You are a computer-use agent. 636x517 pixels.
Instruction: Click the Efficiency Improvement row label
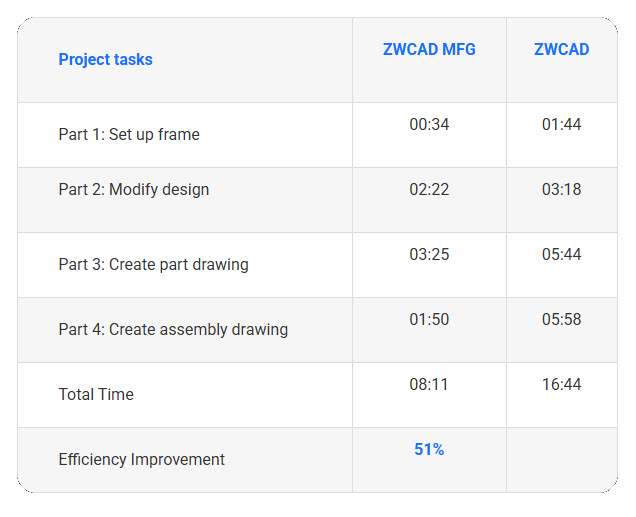tap(141, 460)
